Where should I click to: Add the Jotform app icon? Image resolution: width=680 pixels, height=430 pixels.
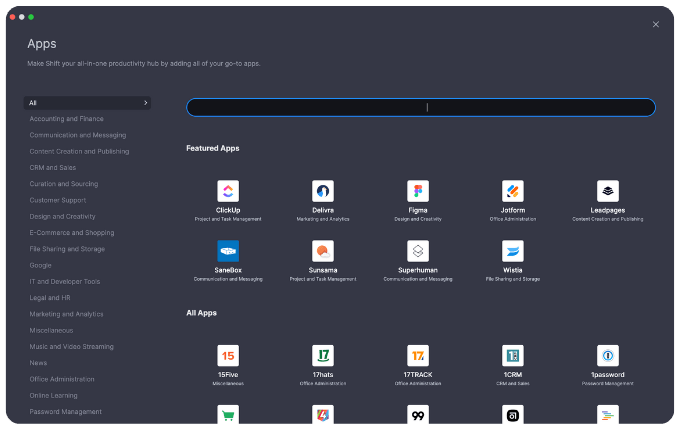[512, 191]
